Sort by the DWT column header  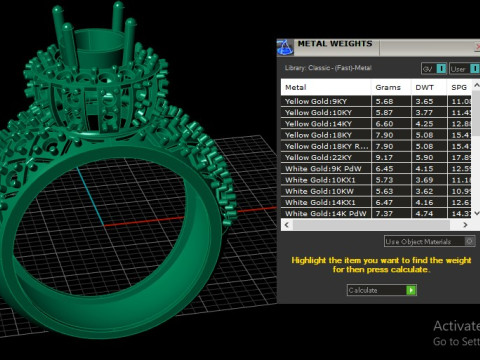[429, 87]
